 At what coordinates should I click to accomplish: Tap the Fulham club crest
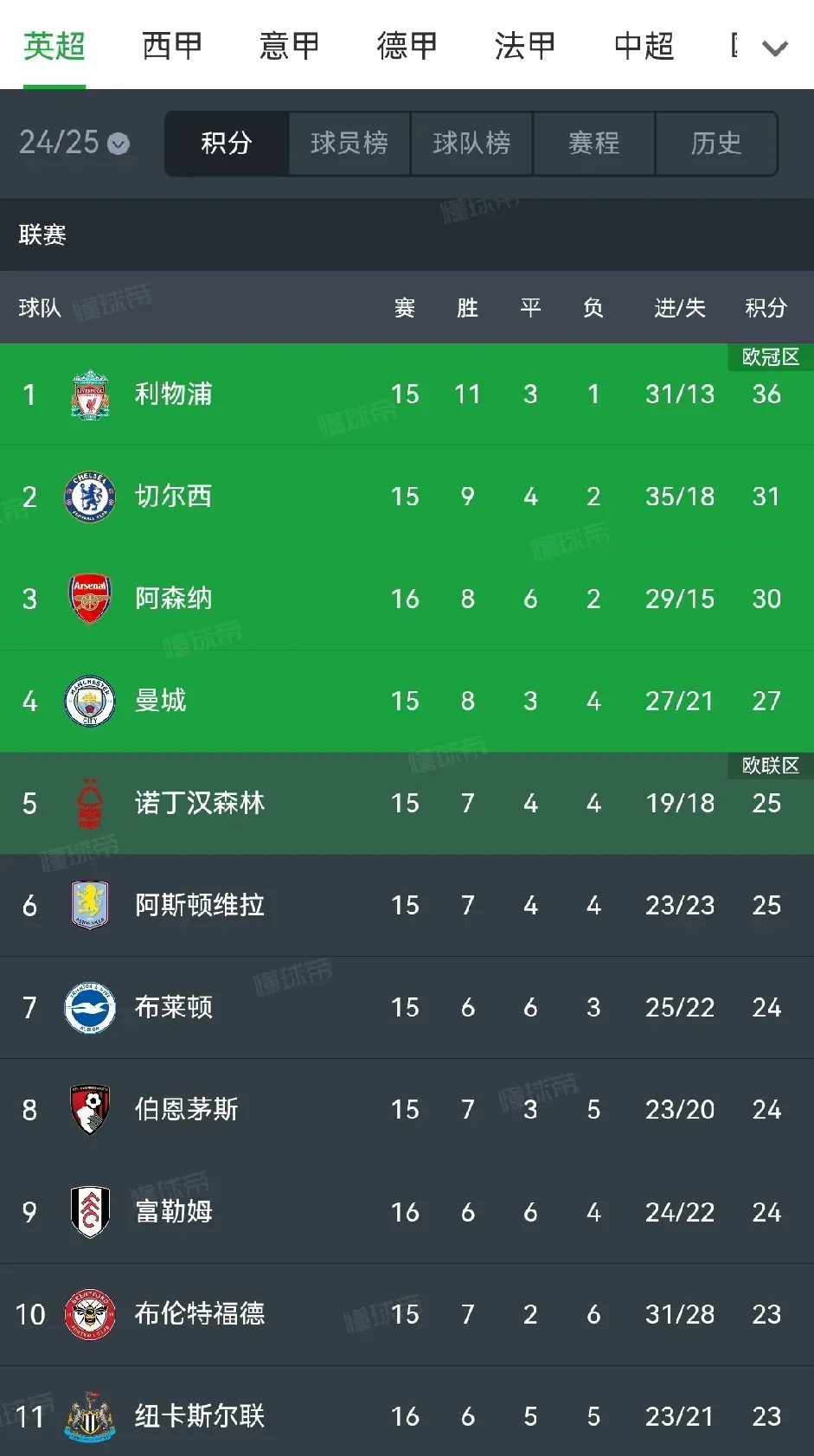(x=90, y=1212)
